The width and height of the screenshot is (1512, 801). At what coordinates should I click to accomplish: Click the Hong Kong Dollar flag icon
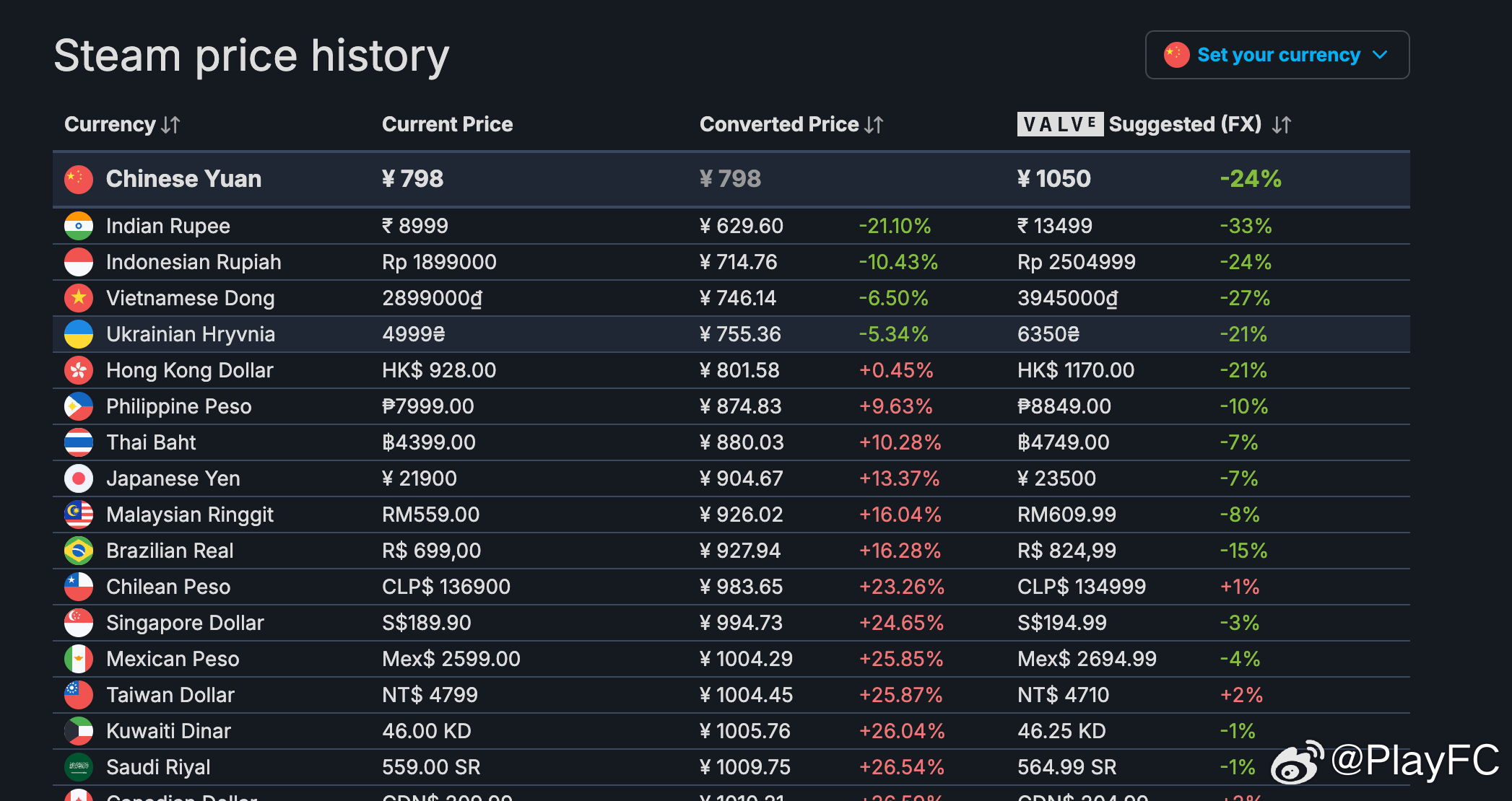tap(79, 370)
